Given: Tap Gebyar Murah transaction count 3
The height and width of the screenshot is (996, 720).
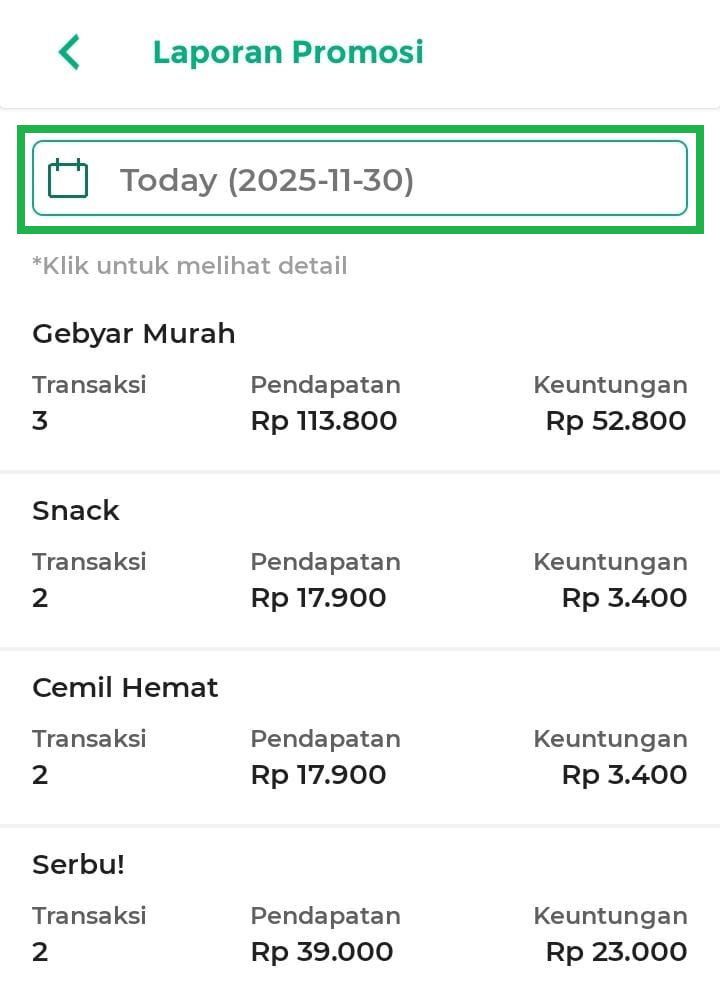Looking at the screenshot, I should click(40, 421).
